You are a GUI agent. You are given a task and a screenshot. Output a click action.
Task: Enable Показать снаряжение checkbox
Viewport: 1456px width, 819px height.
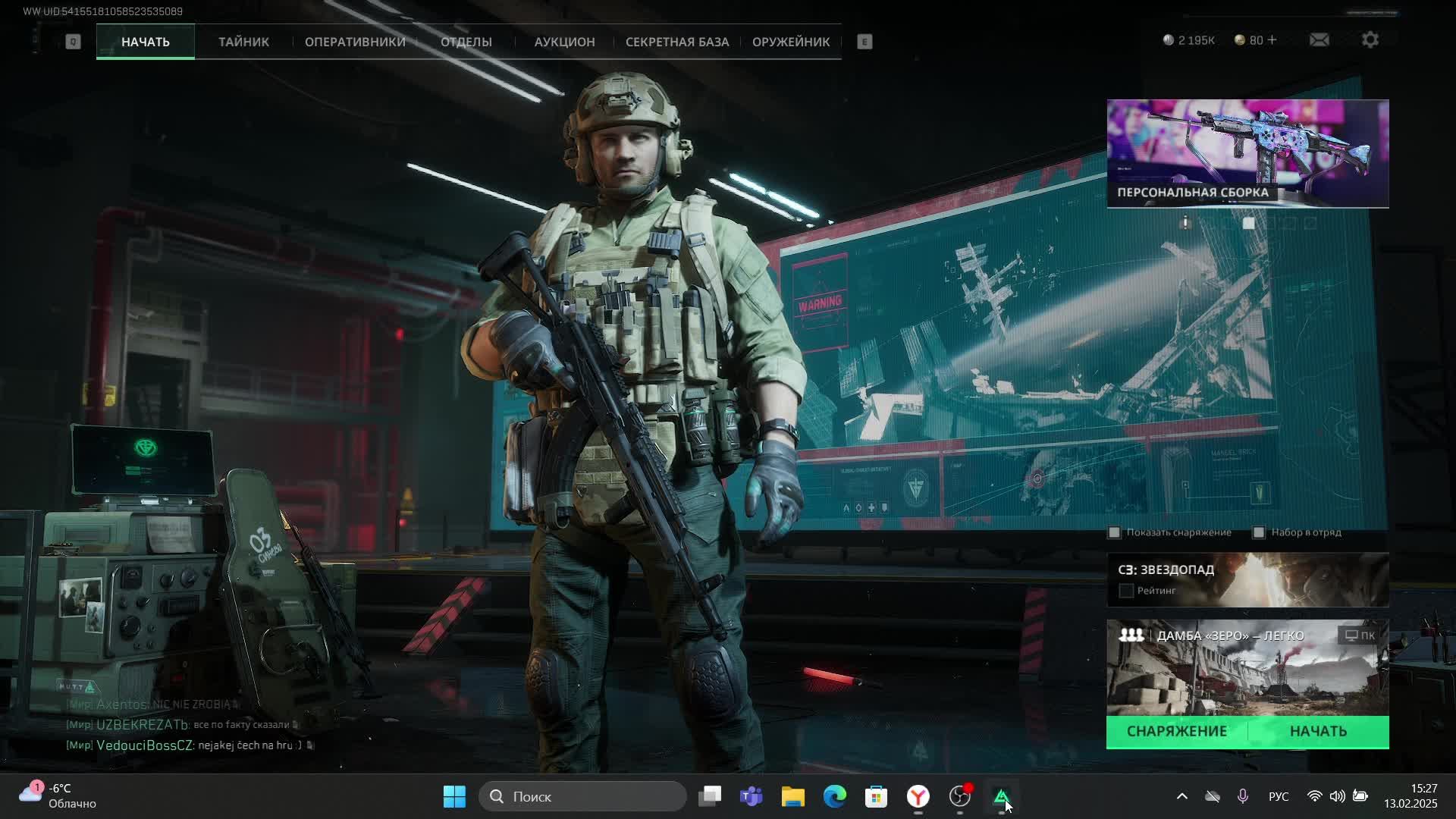tap(1114, 532)
